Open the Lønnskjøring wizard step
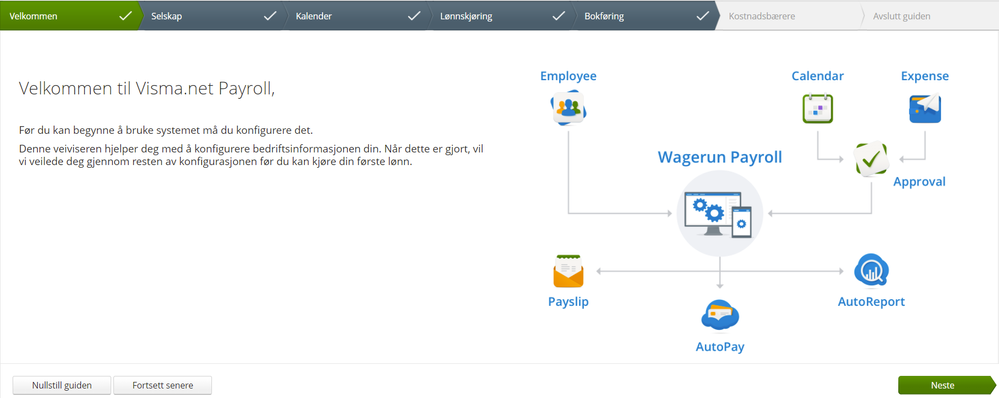The width and height of the screenshot is (999, 398). [x=501, y=15]
